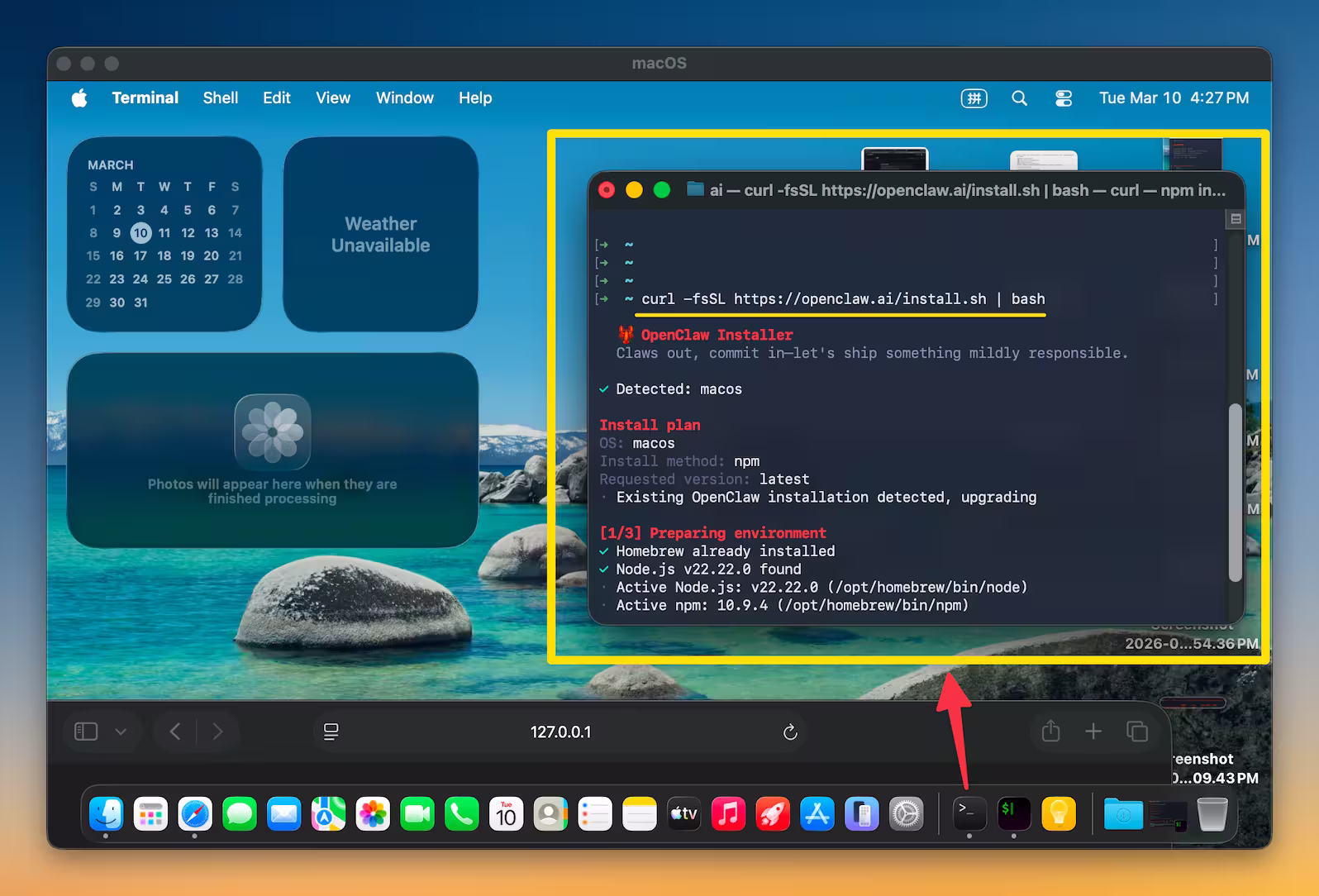Click the Share button in Safari toolbar

pyautogui.click(x=1050, y=731)
